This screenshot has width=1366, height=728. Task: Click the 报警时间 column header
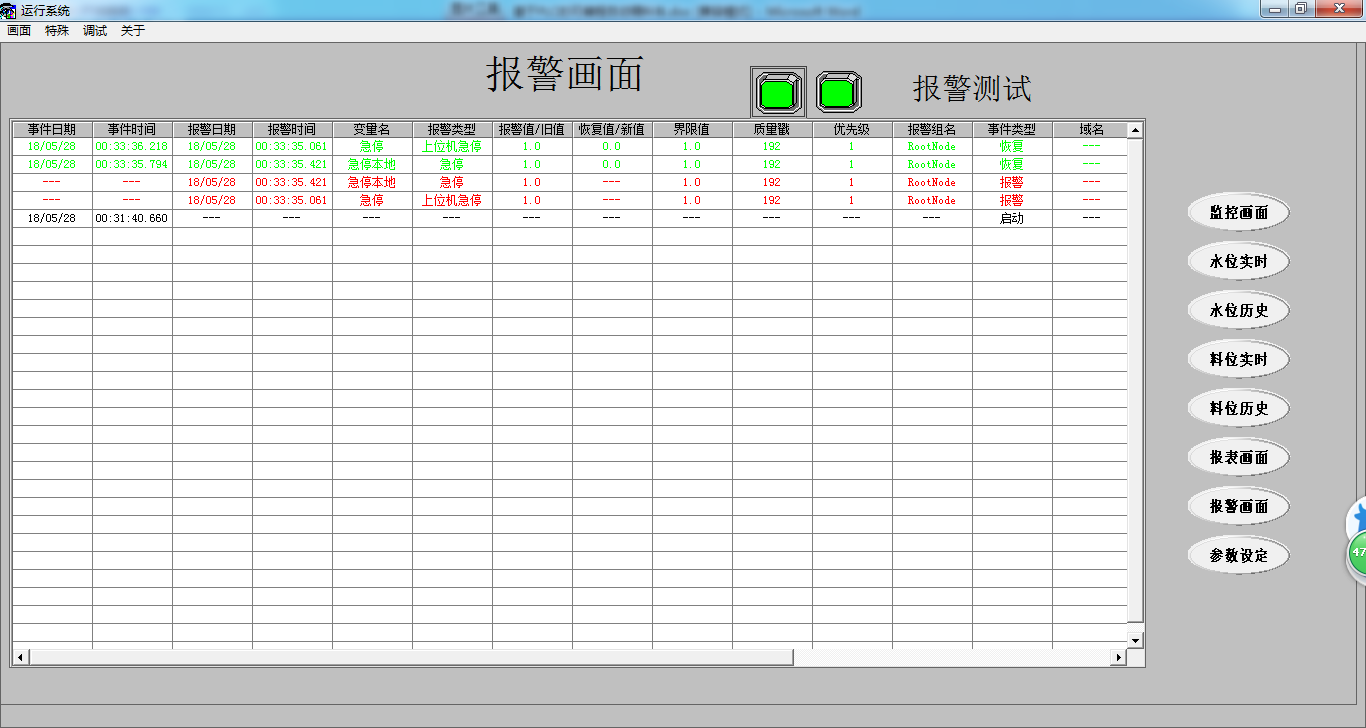pyautogui.click(x=292, y=130)
